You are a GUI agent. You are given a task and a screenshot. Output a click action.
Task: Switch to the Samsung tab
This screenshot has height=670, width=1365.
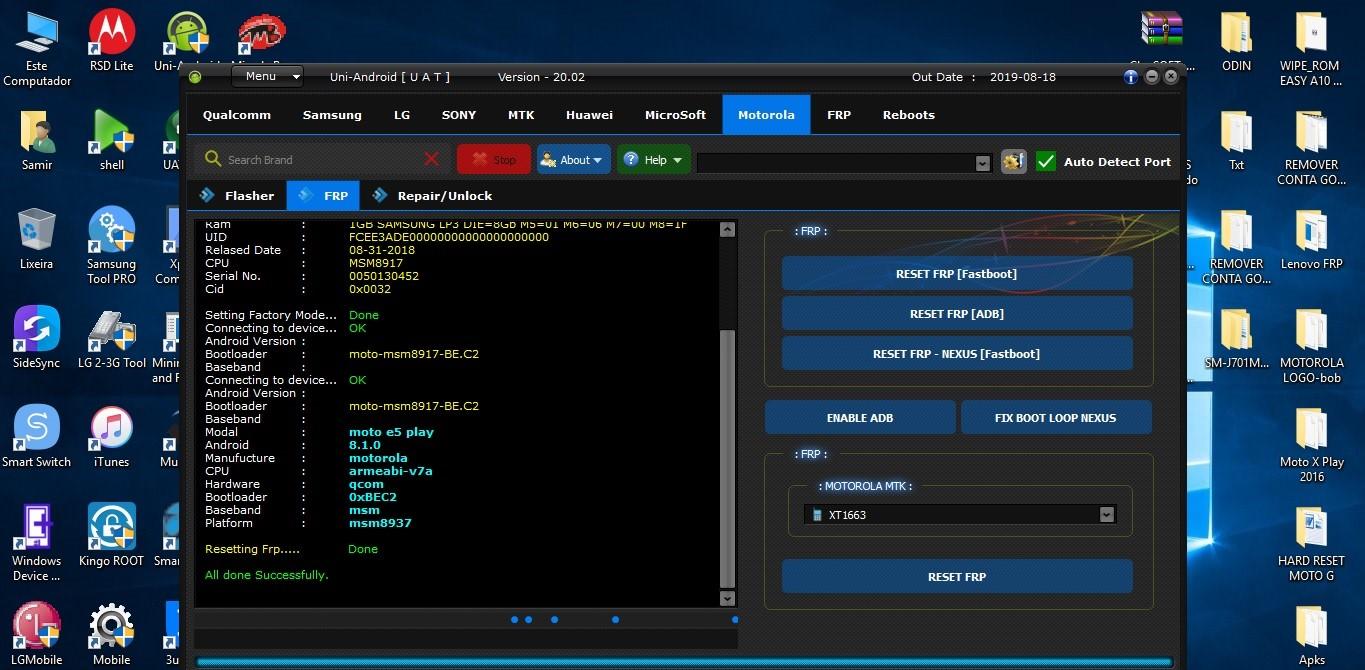(332, 115)
